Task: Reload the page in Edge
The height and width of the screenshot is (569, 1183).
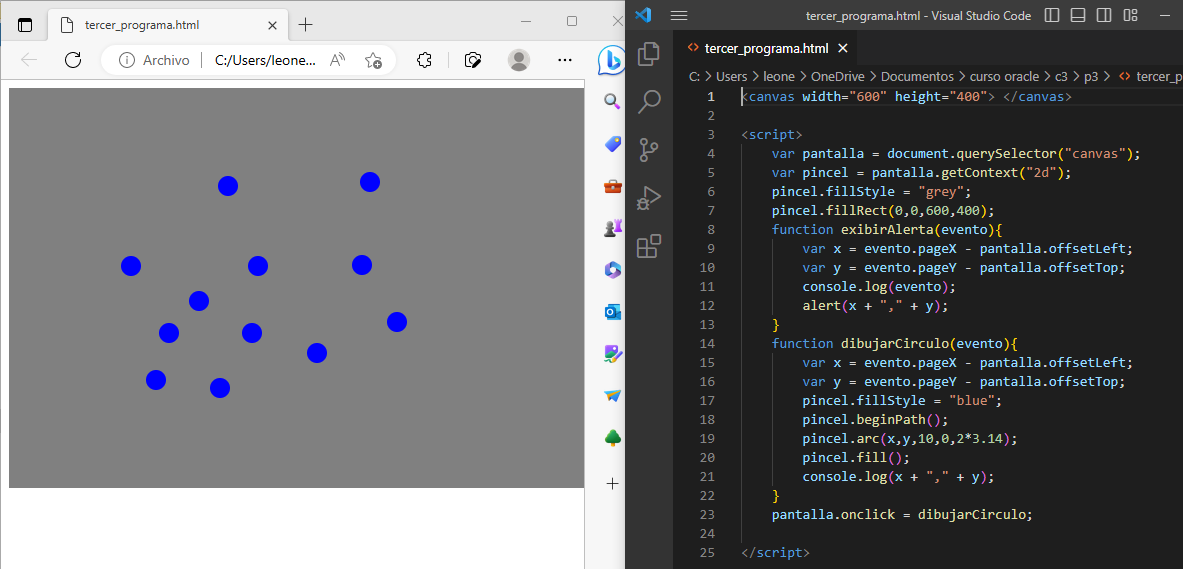Action: (72, 60)
